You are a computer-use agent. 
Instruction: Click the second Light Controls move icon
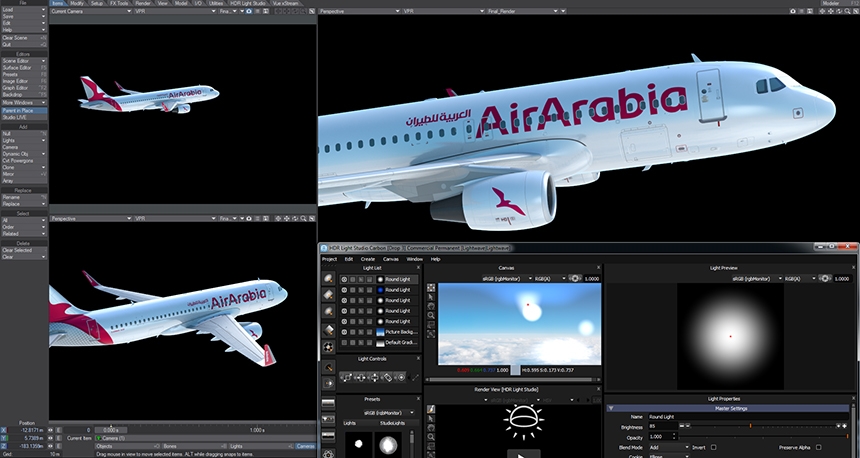tap(360, 377)
